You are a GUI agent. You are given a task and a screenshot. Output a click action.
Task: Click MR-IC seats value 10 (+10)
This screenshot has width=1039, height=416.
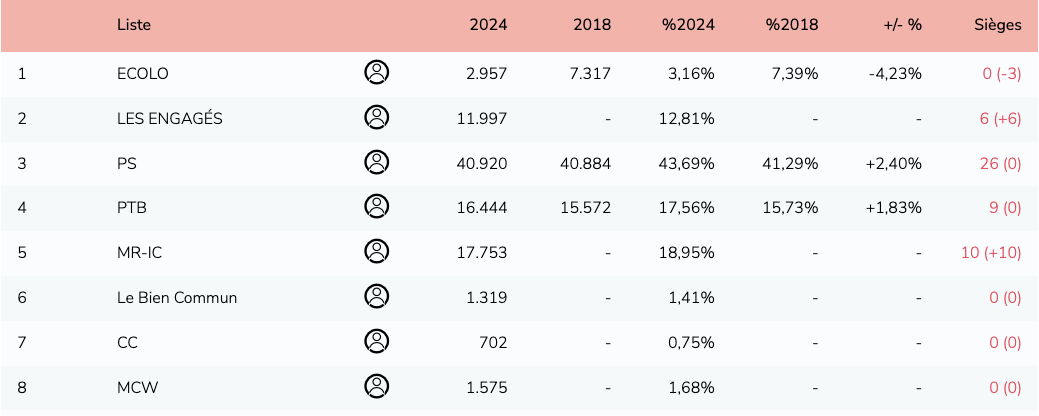(x=990, y=253)
